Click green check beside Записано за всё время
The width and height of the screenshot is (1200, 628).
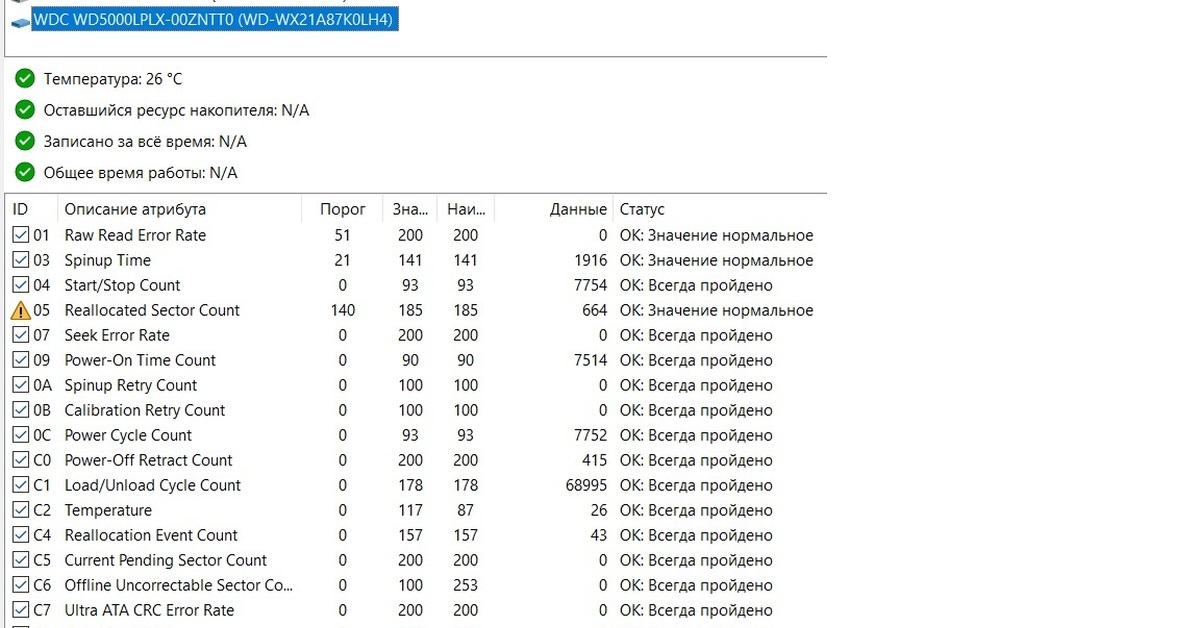[x=25, y=141]
